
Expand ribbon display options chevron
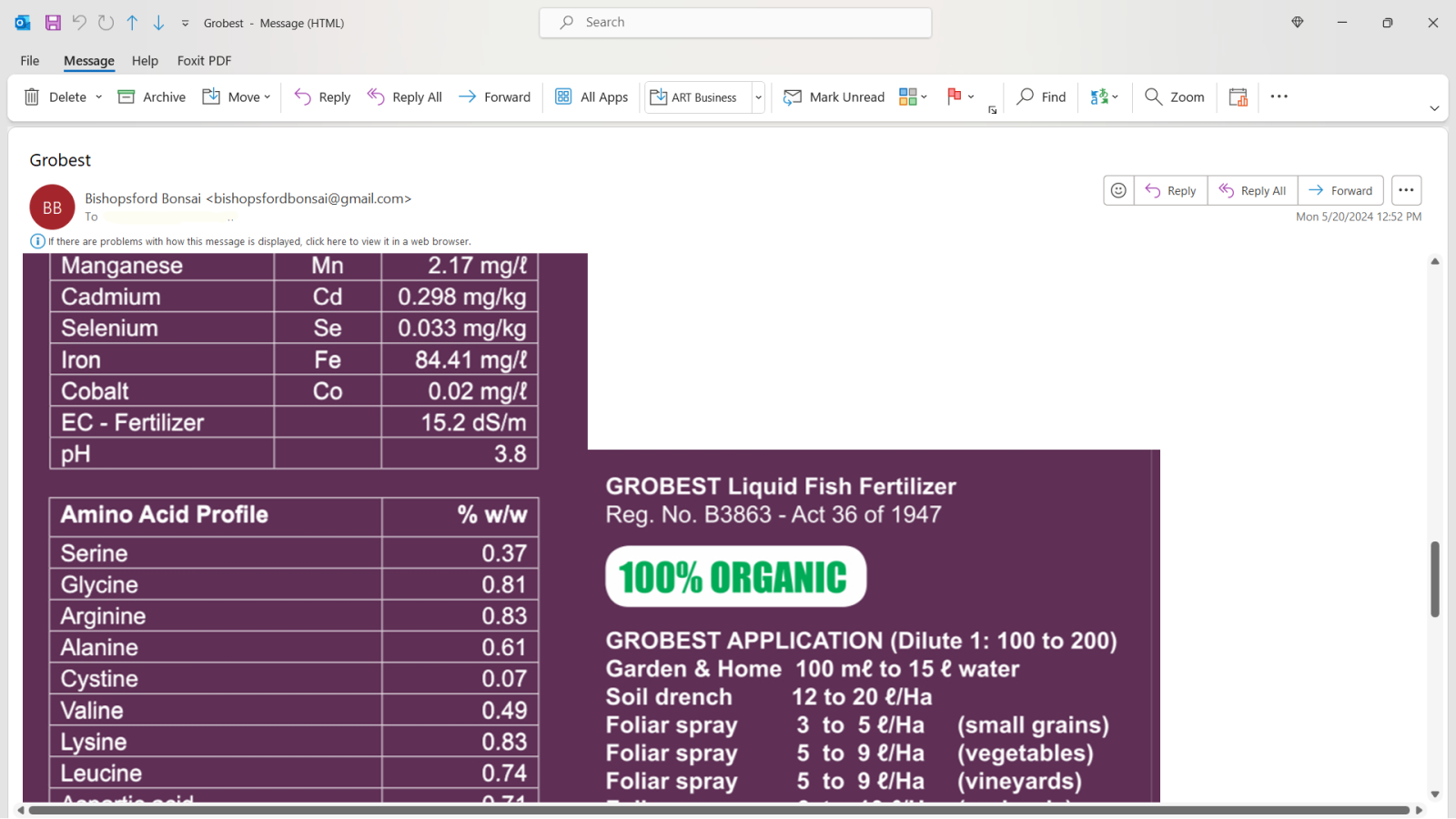[1434, 108]
